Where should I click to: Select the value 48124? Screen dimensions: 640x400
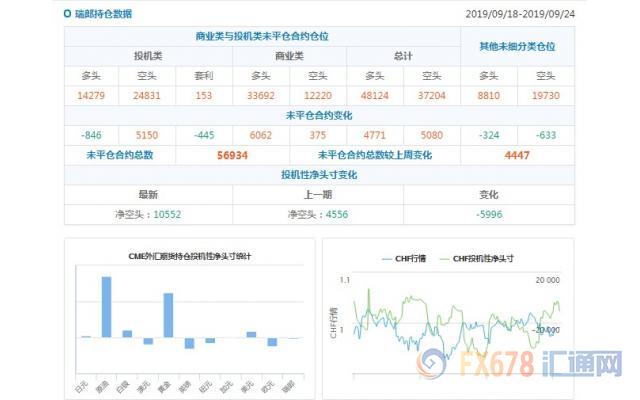pyautogui.click(x=375, y=96)
